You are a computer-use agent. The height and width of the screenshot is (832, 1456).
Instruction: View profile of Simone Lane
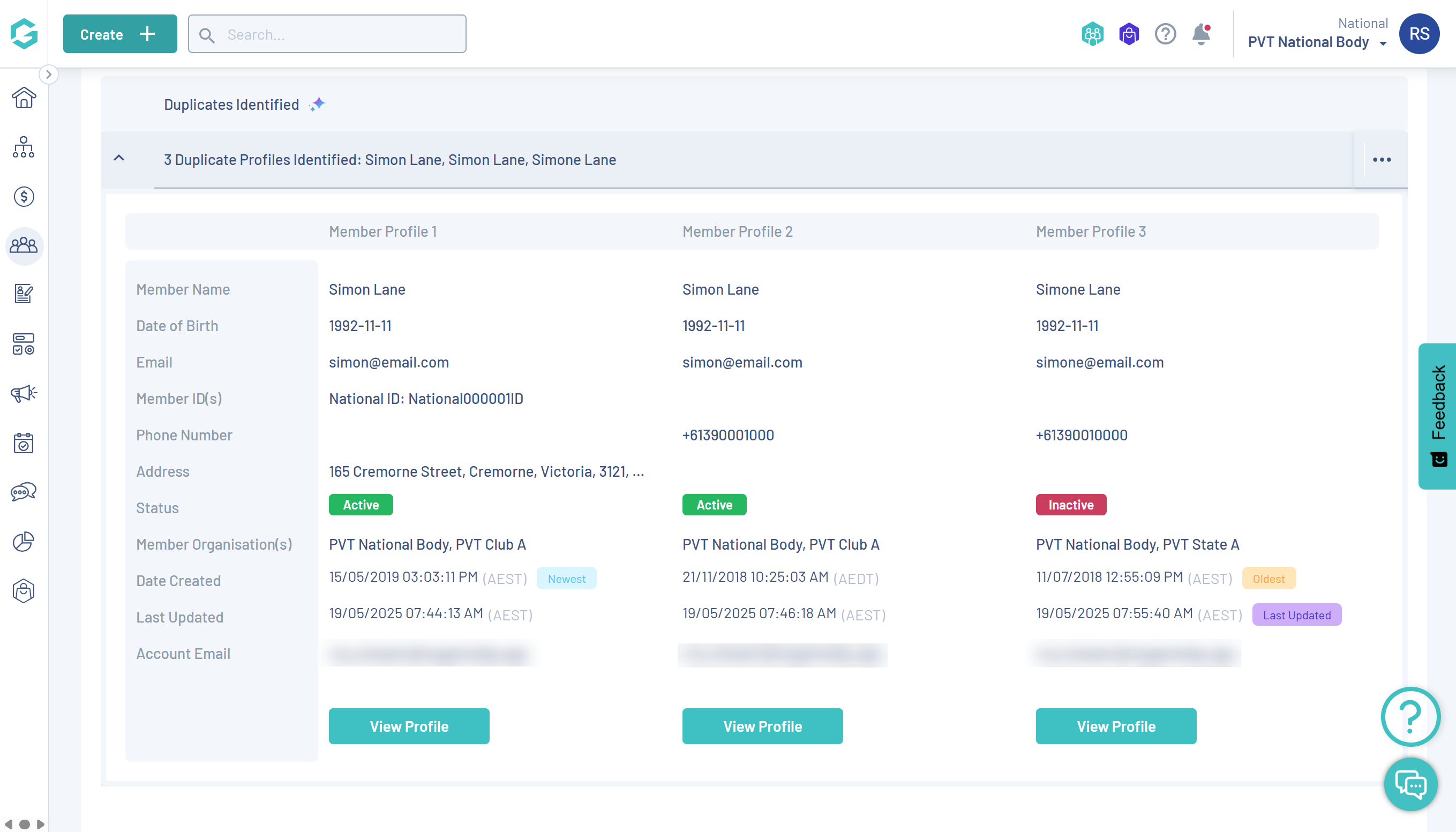click(1115, 726)
